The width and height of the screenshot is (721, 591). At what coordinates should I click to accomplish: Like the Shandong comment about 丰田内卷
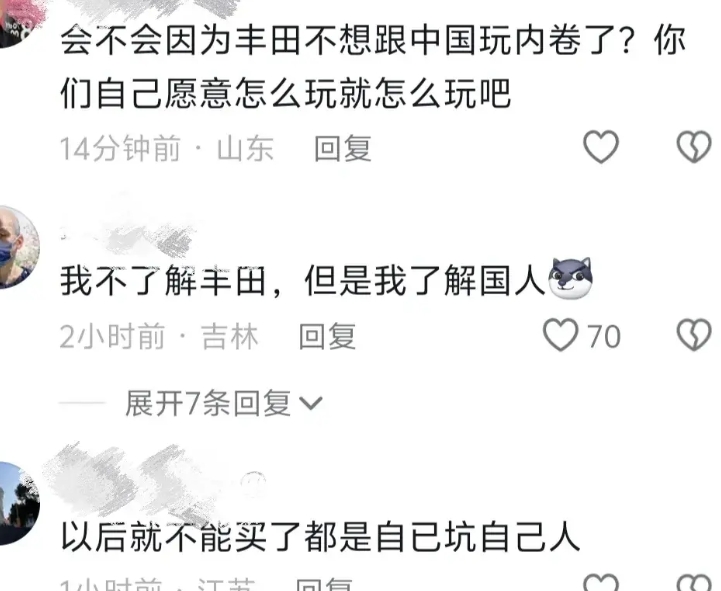click(x=601, y=147)
